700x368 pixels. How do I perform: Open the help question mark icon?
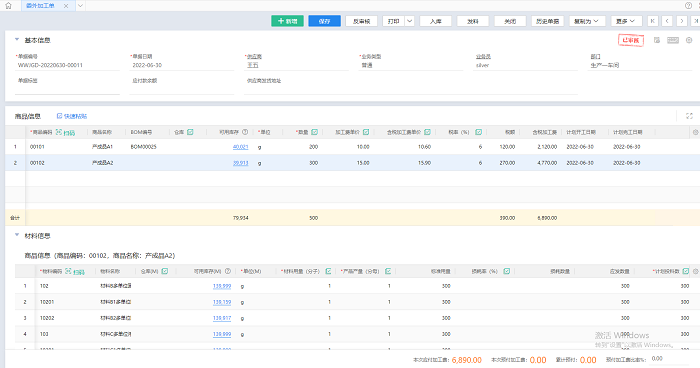point(688,6)
